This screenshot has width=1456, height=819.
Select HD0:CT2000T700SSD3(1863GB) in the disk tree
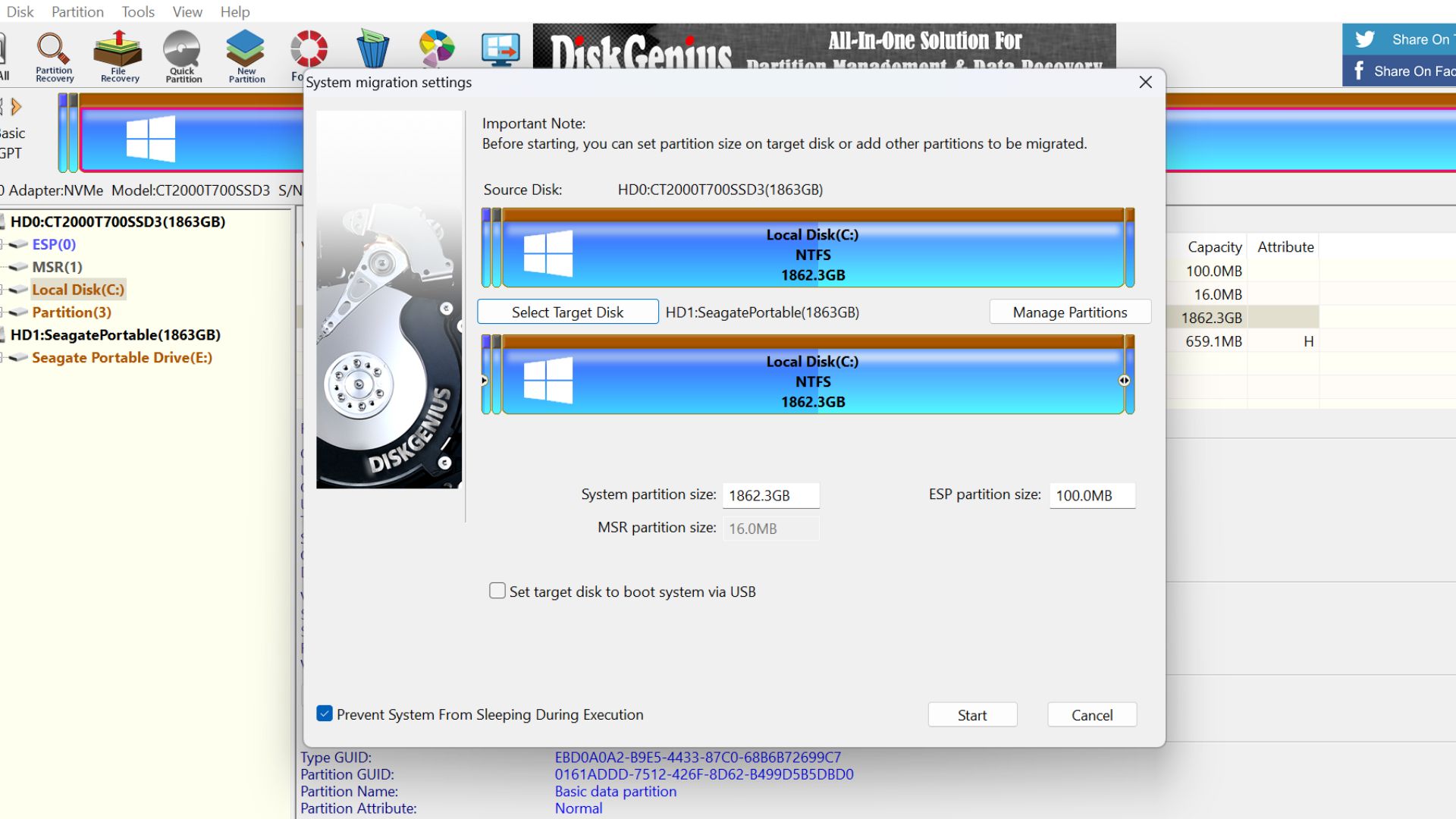[x=118, y=221]
